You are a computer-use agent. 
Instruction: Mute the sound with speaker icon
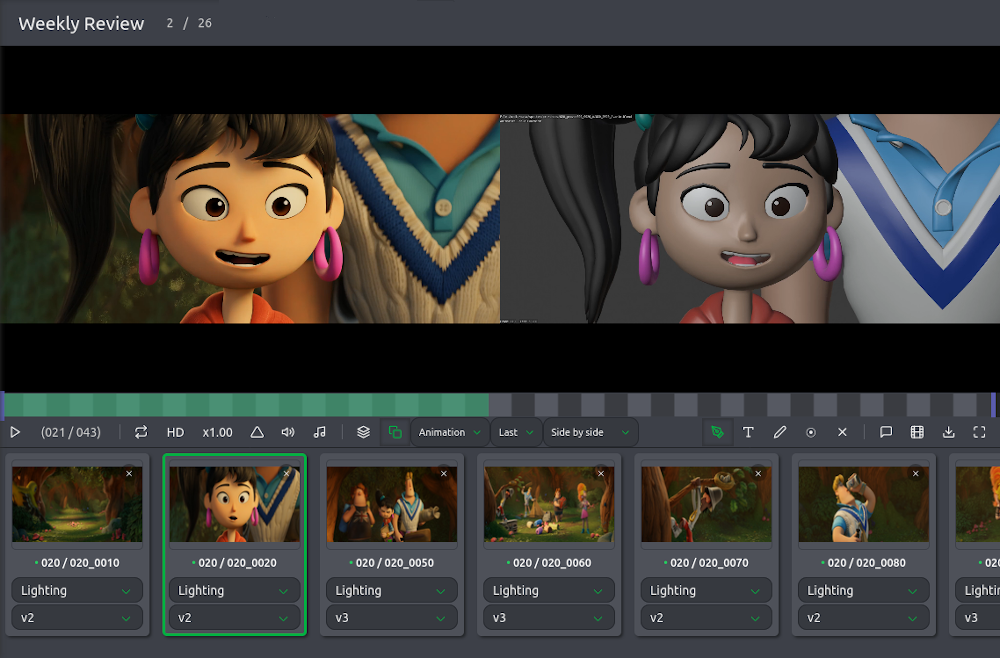coord(288,432)
